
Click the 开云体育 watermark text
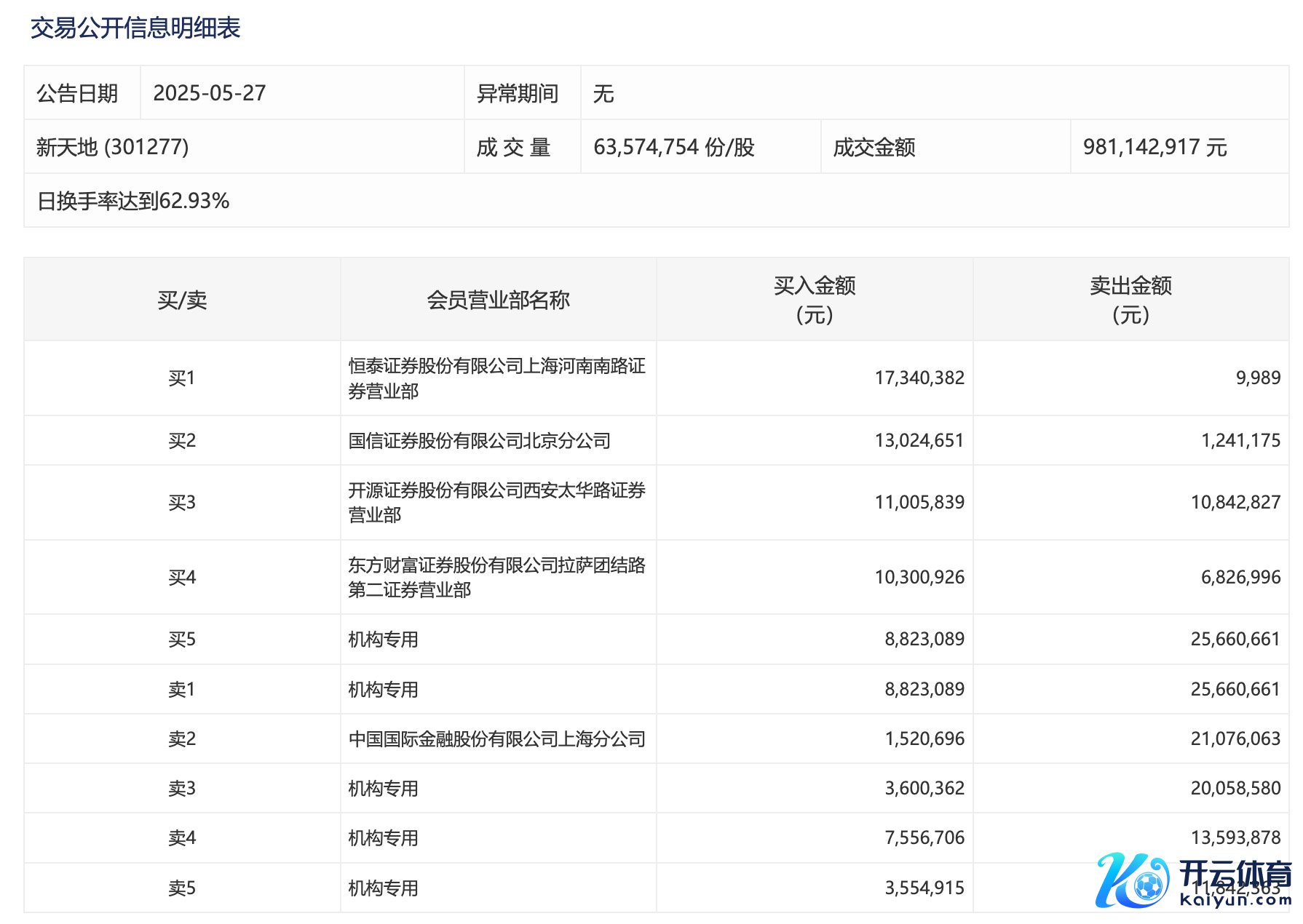(x=1235, y=874)
